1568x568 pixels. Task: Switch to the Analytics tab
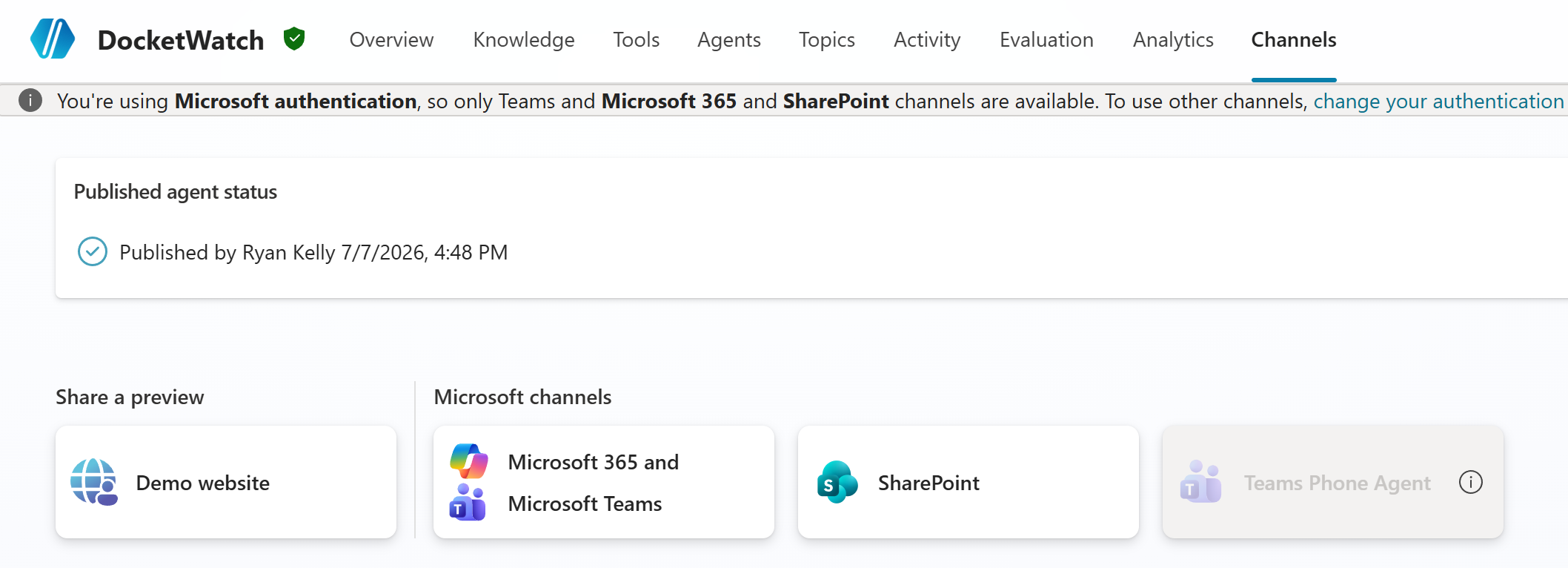1173,39
